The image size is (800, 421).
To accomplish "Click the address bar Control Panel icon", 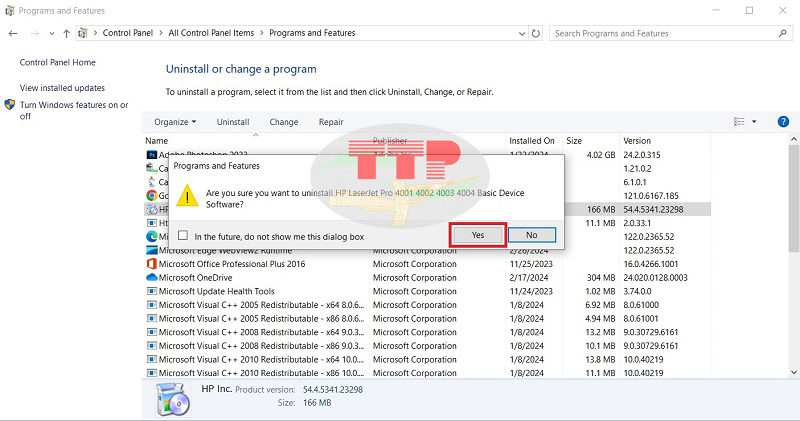I will [83, 33].
